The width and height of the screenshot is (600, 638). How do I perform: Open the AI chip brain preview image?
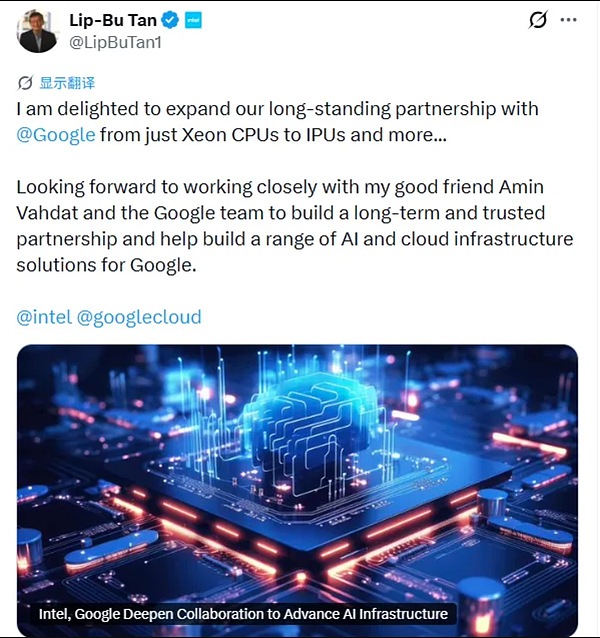pos(297,470)
